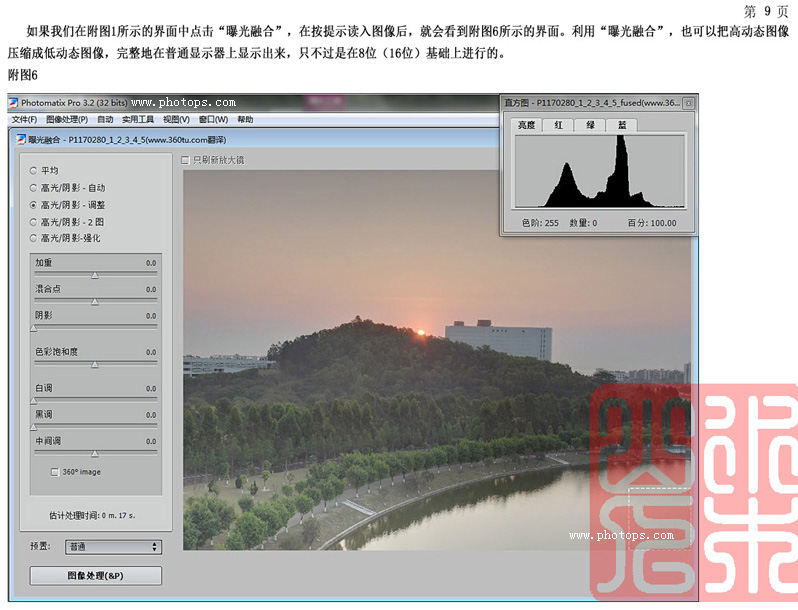Click the 中间调 slider handle
This screenshot has width=798, height=610.
95,454
